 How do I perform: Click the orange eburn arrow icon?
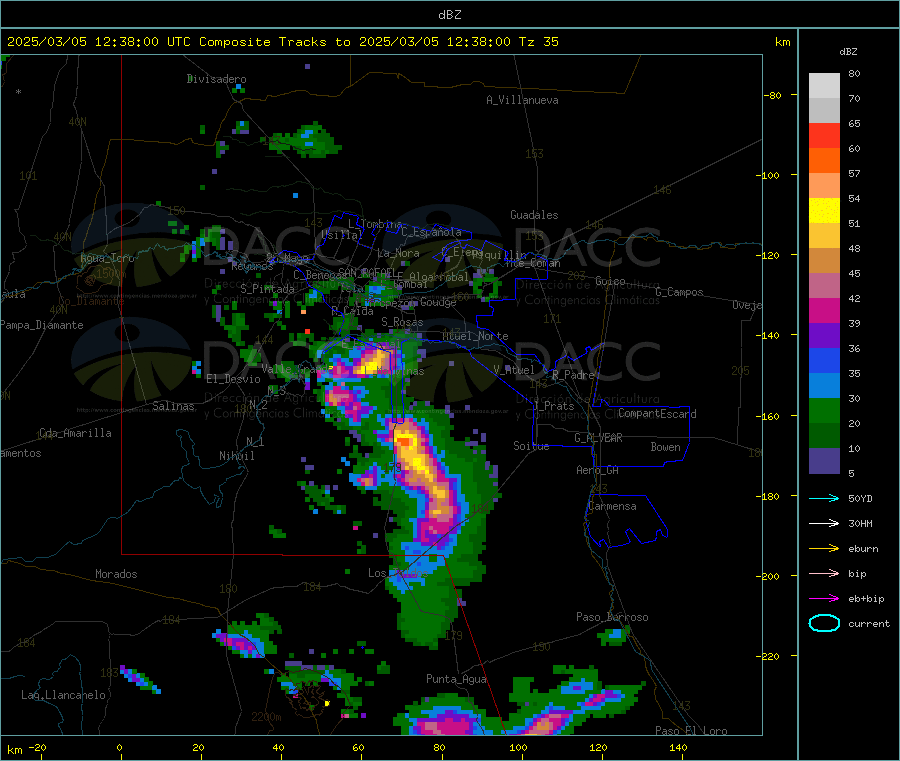(x=824, y=548)
